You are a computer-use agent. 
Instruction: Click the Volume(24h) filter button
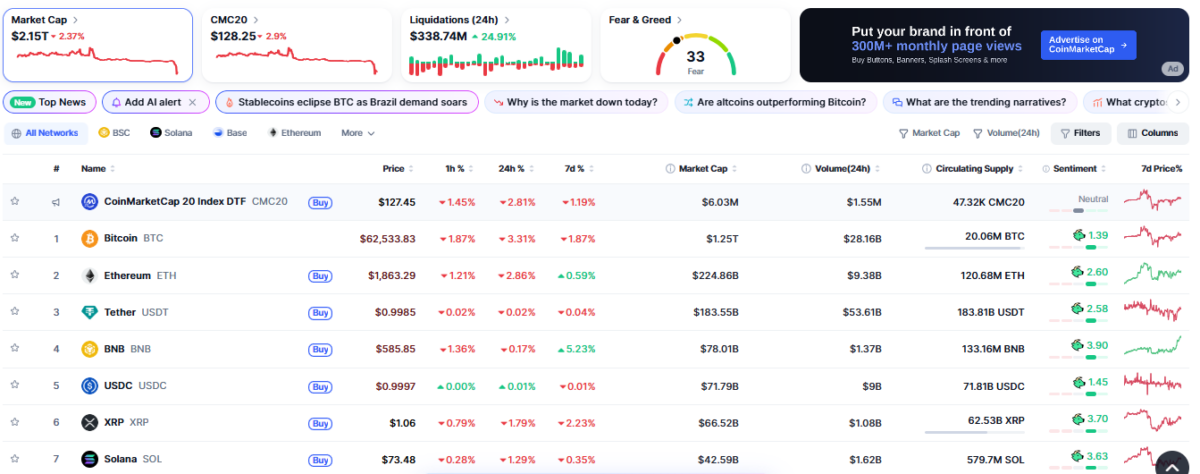pos(1006,133)
